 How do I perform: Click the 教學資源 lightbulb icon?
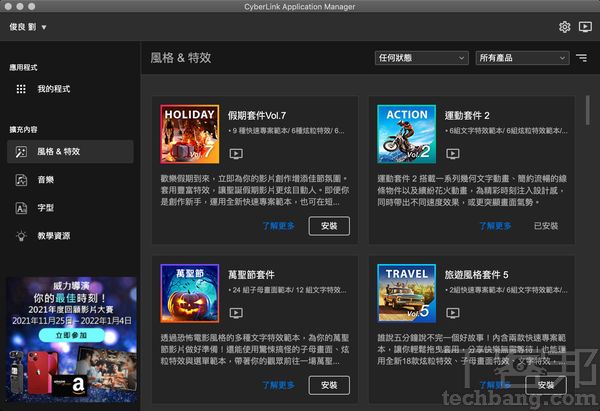(21, 236)
